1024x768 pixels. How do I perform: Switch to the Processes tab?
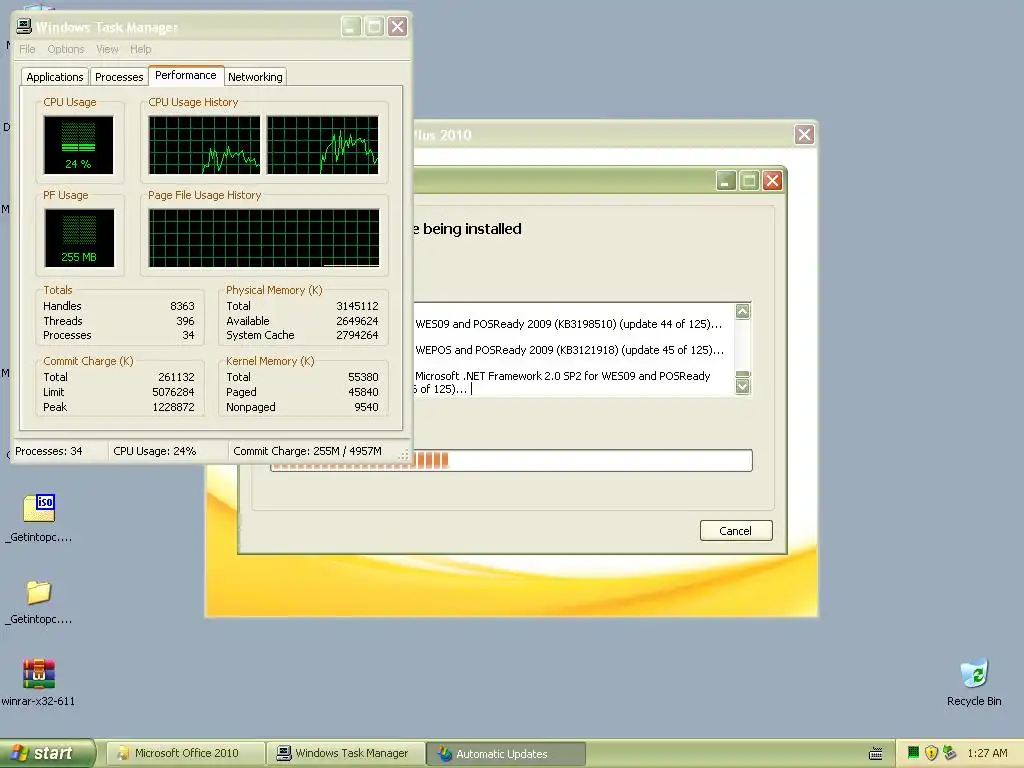click(119, 77)
